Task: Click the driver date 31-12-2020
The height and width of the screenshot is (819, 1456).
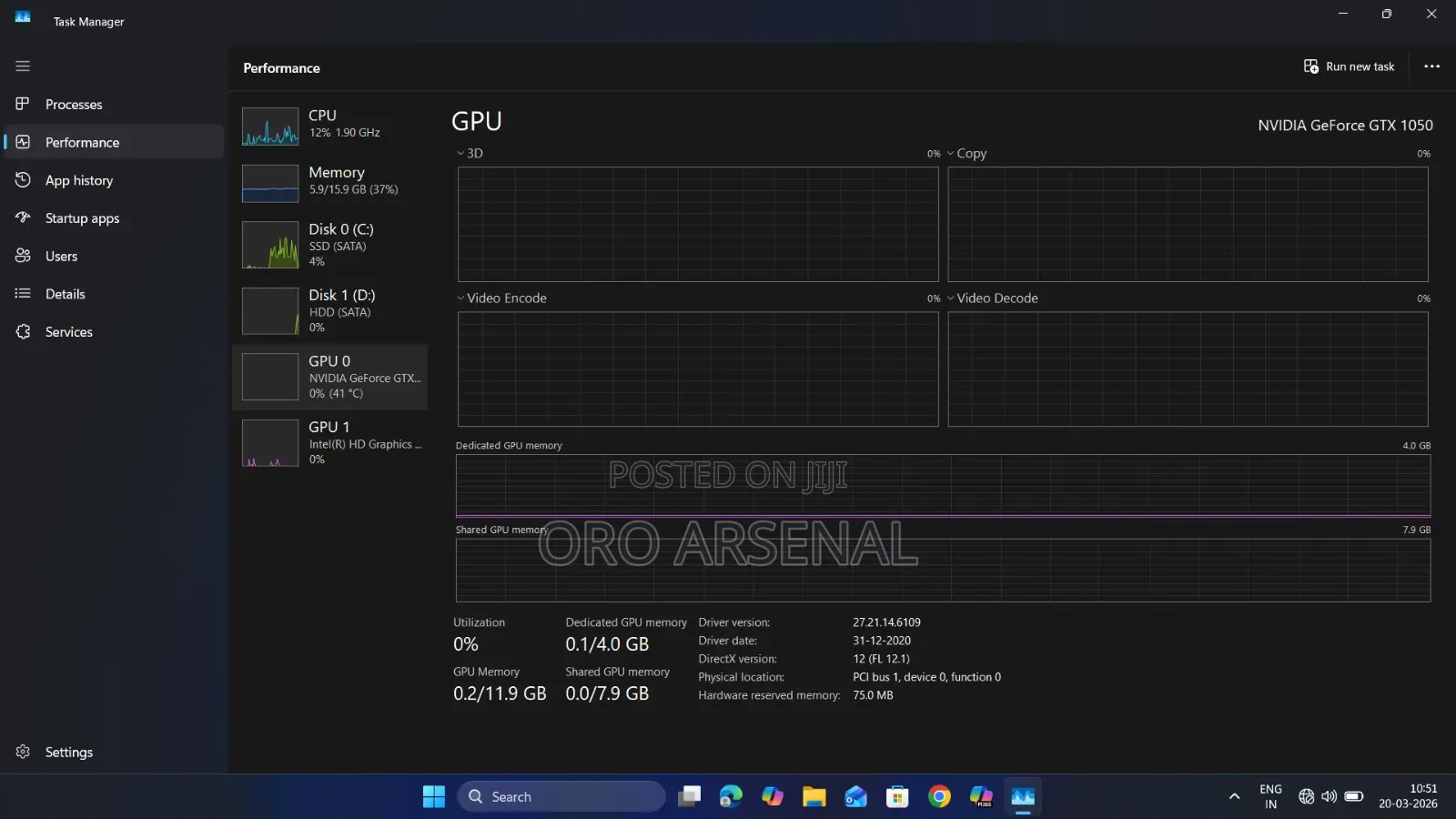Action: tap(882, 641)
